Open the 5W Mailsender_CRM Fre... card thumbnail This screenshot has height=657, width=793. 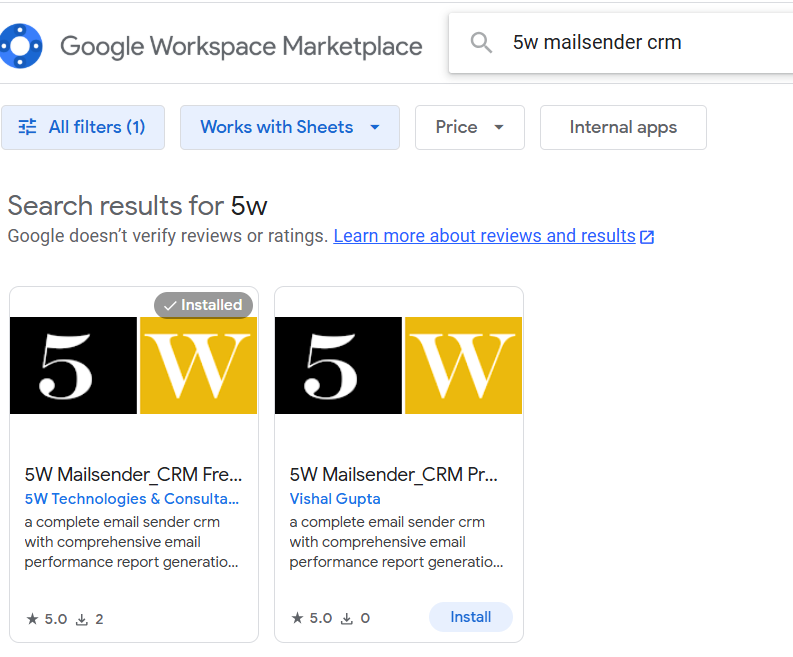coord(134,365)
